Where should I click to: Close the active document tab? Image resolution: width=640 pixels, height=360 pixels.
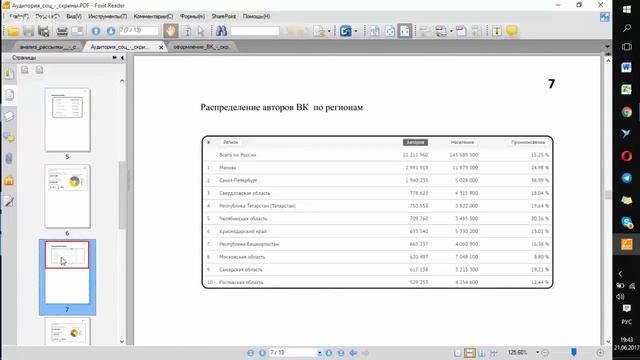[x=161, y=47]
